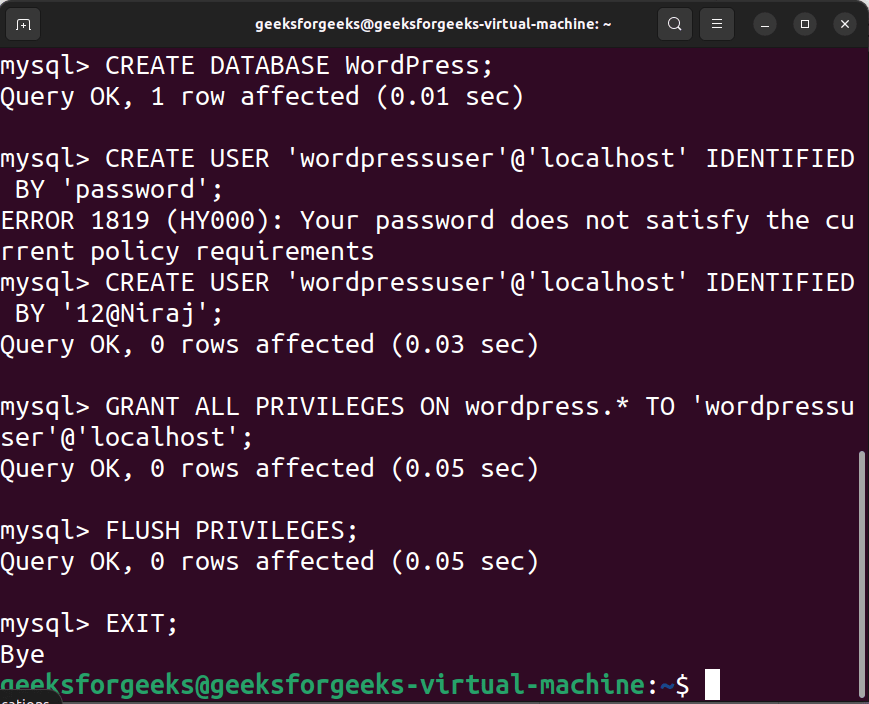This screenshot has width=869, height=704.
Task: Open the hamburger main menu
Action: (716, 23)
